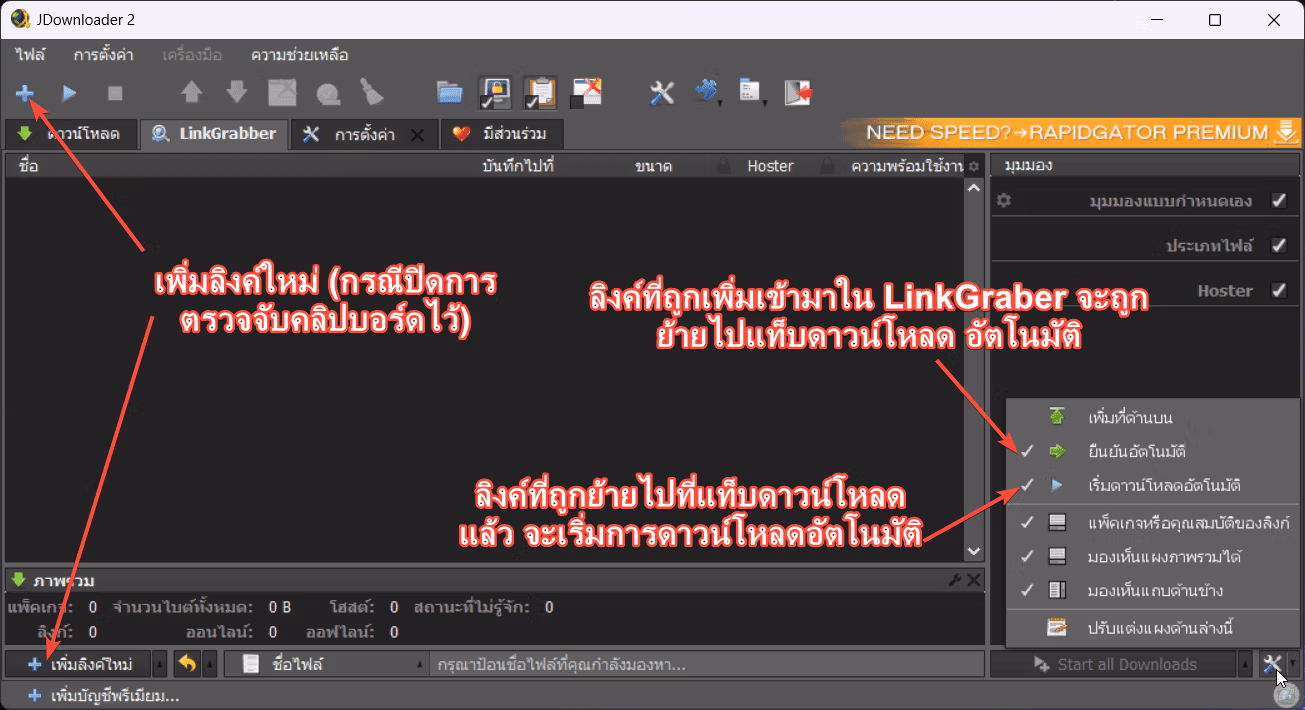This screenshot has width=1305, height=710.
Task: Toggle the ประเภทไฟล์ checkbox
Action: tap(1278, 245)
